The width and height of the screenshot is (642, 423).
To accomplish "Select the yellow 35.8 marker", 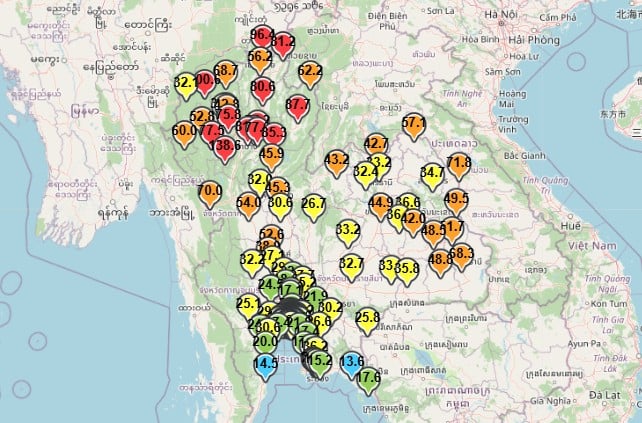I will (x=407, y=269).
